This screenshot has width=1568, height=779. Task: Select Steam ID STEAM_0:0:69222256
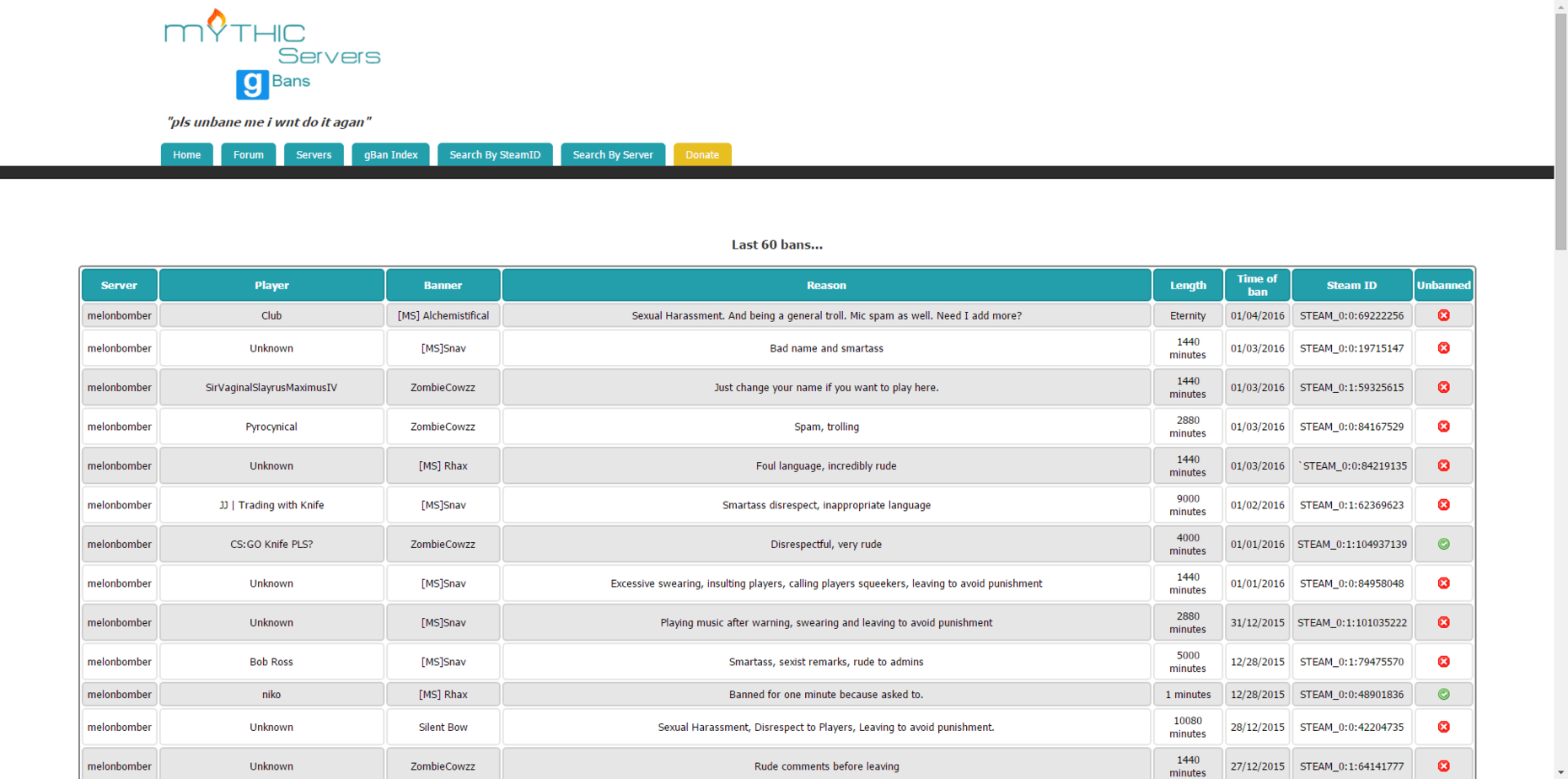1351,315
